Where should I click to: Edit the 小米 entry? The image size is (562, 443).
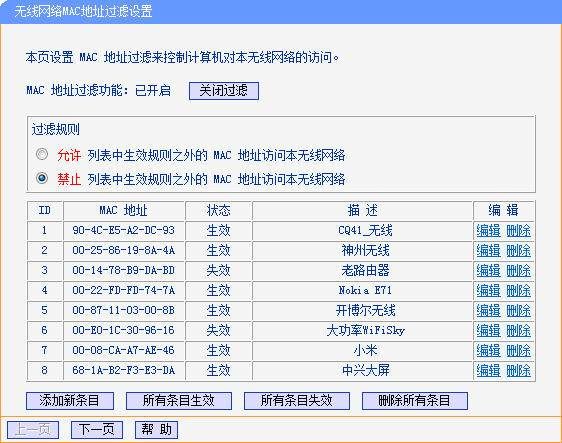coord(488,351)
